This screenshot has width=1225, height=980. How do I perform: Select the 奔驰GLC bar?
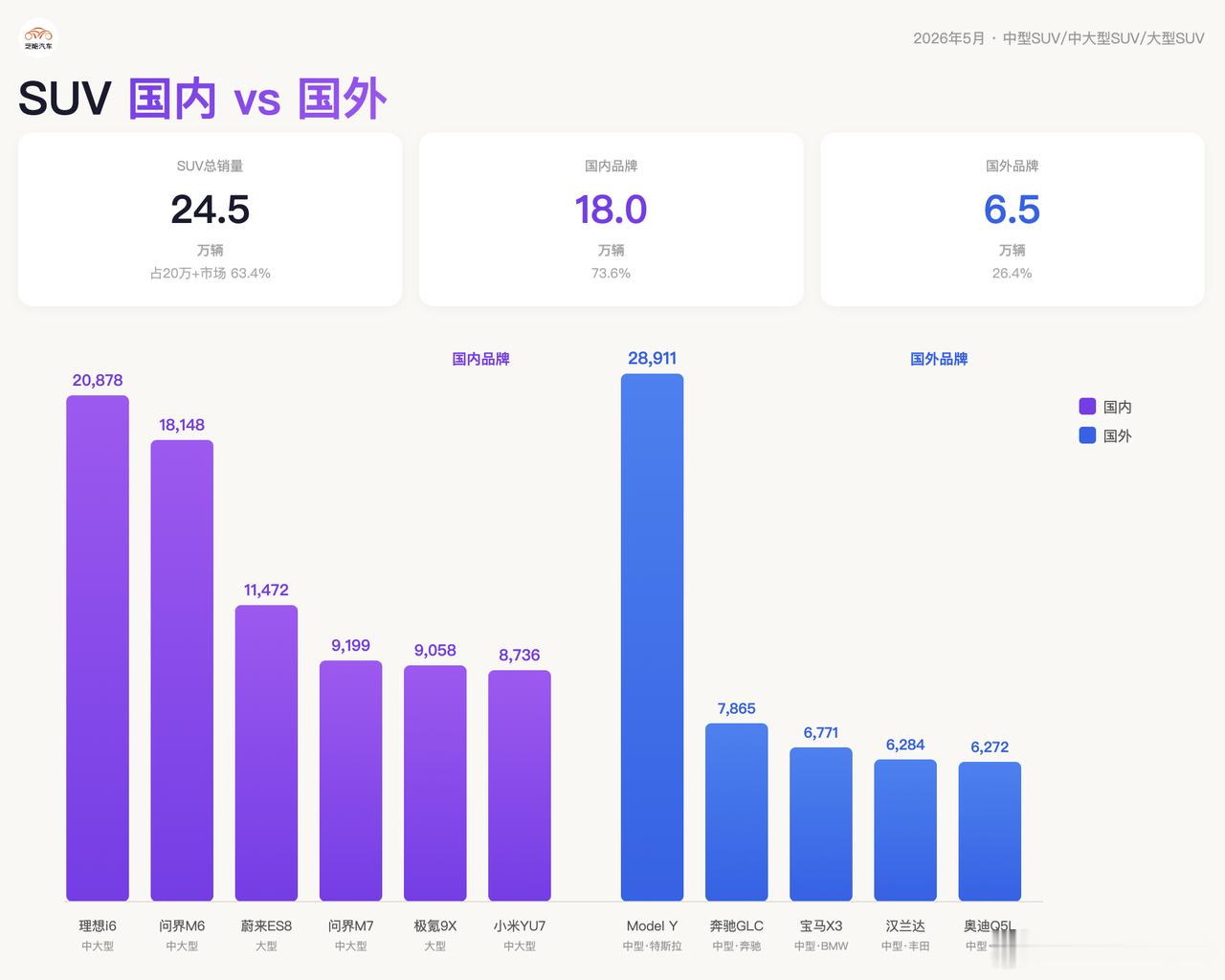click(737, 813)
